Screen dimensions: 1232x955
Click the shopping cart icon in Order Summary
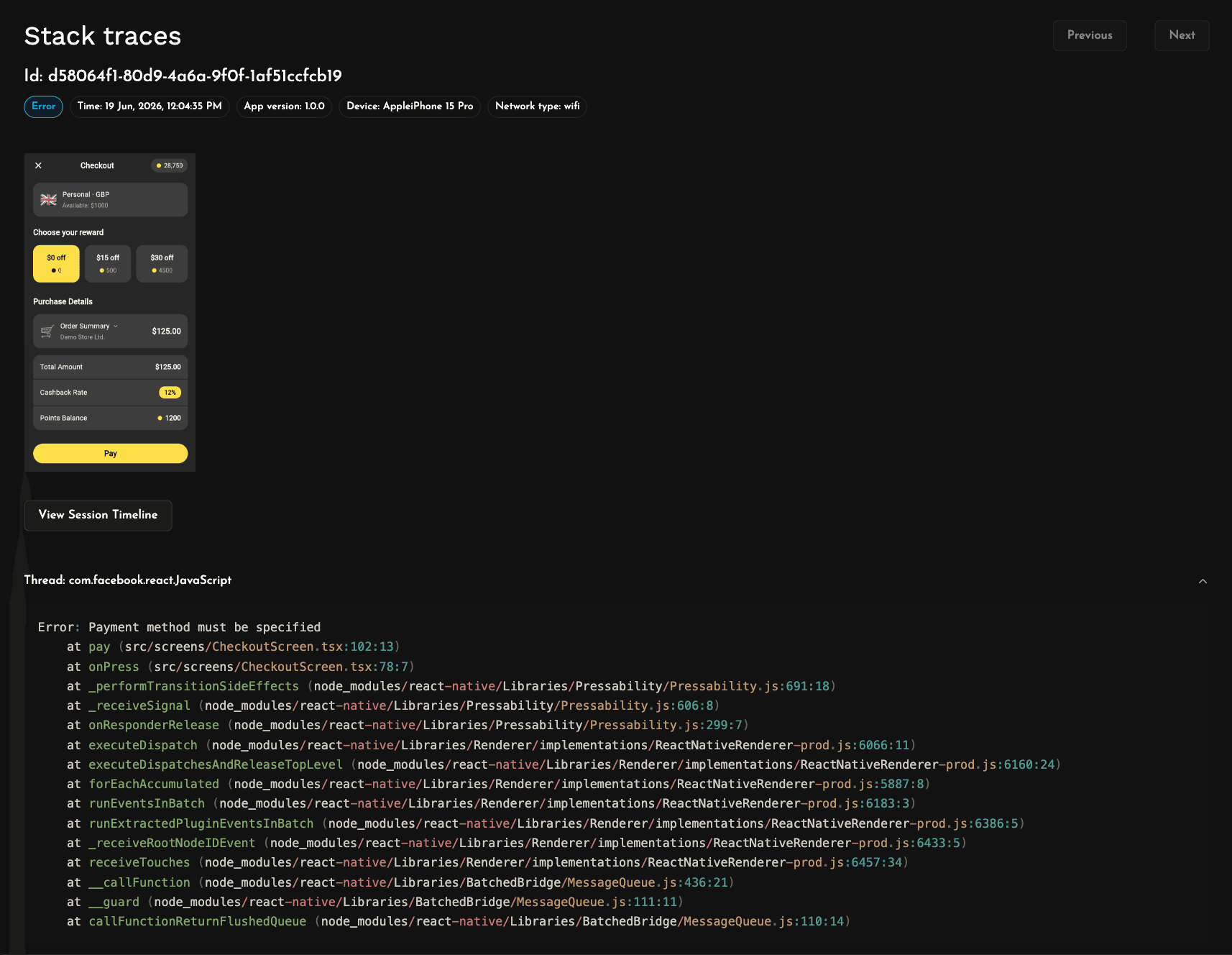[x=47, y=331]
